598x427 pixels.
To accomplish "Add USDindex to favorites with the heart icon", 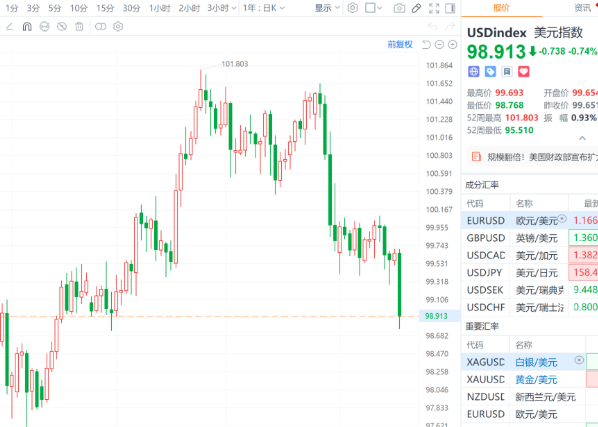I will [524, 71].
